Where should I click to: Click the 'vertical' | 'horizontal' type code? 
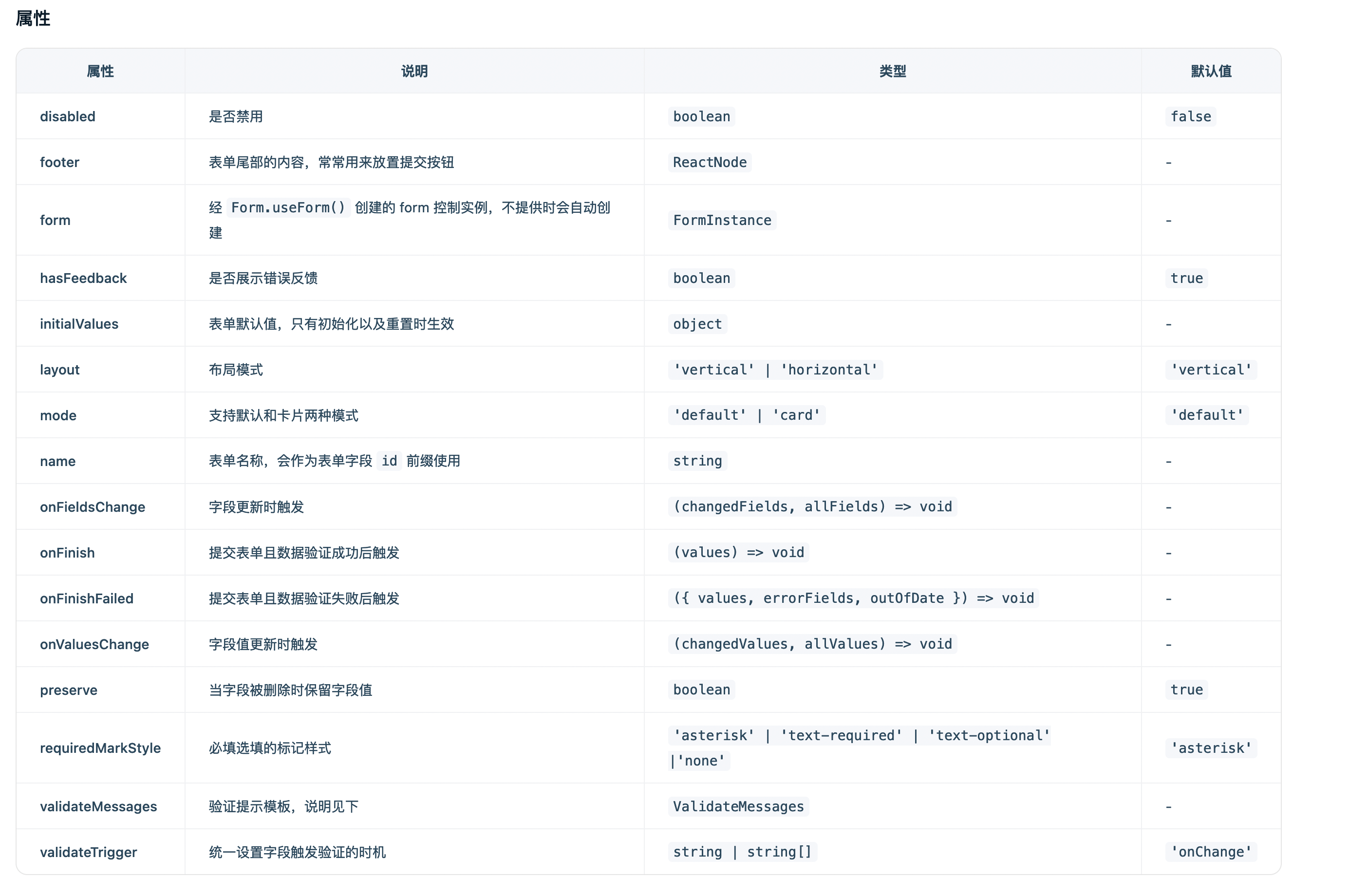point(775,370)
